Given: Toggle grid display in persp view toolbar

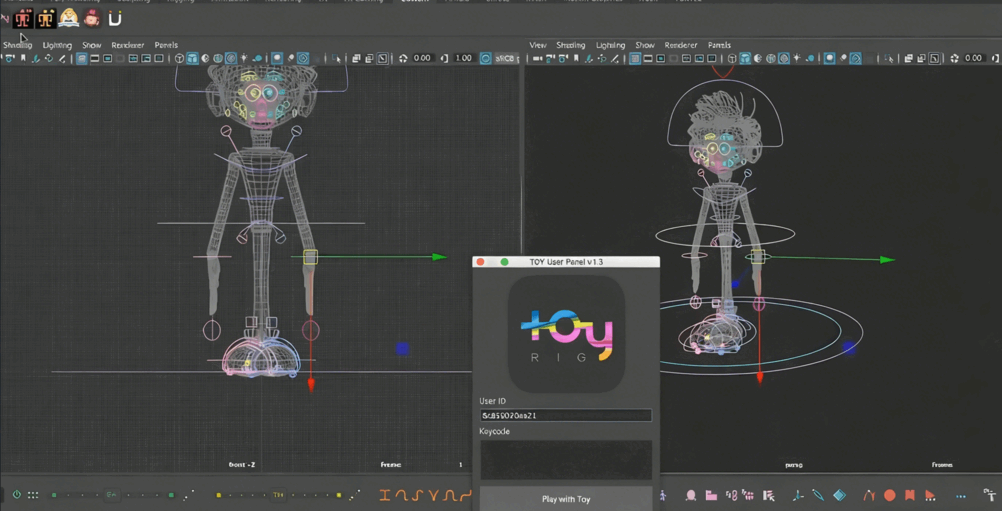Looking at the screenshot, I should click(x=635, y=58).
